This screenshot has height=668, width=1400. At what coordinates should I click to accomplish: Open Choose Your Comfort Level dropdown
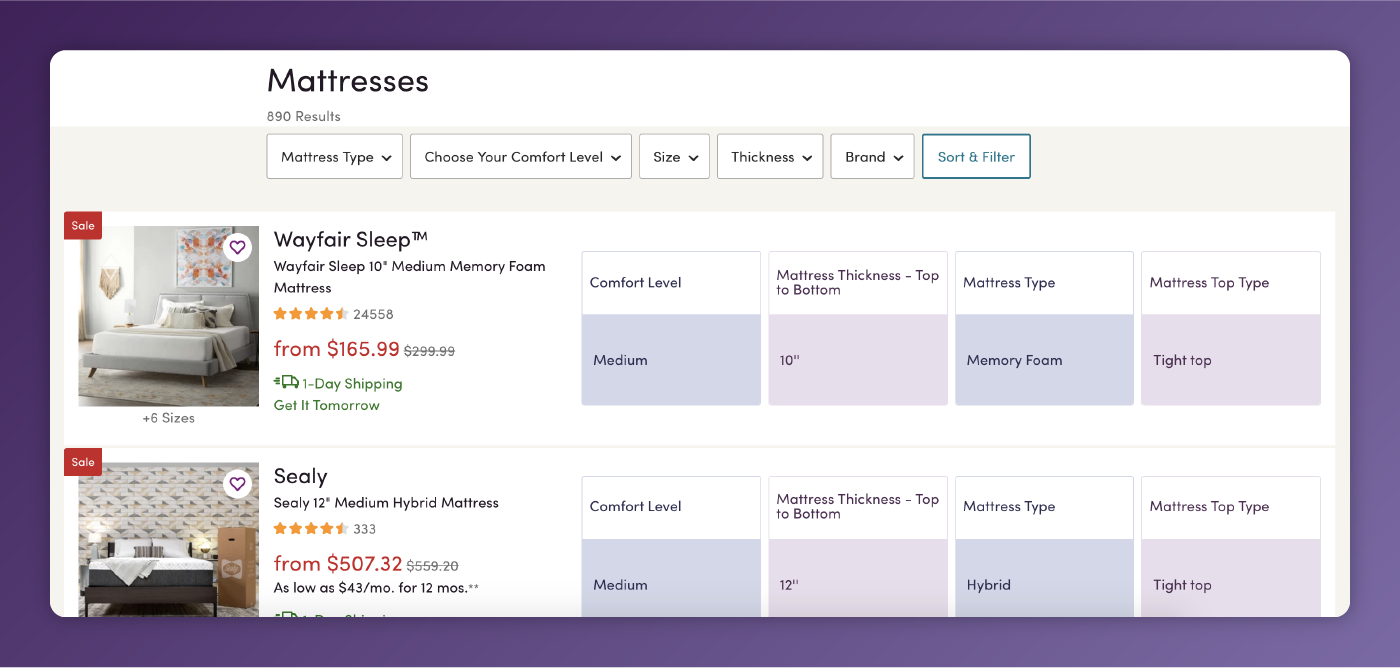521,157
